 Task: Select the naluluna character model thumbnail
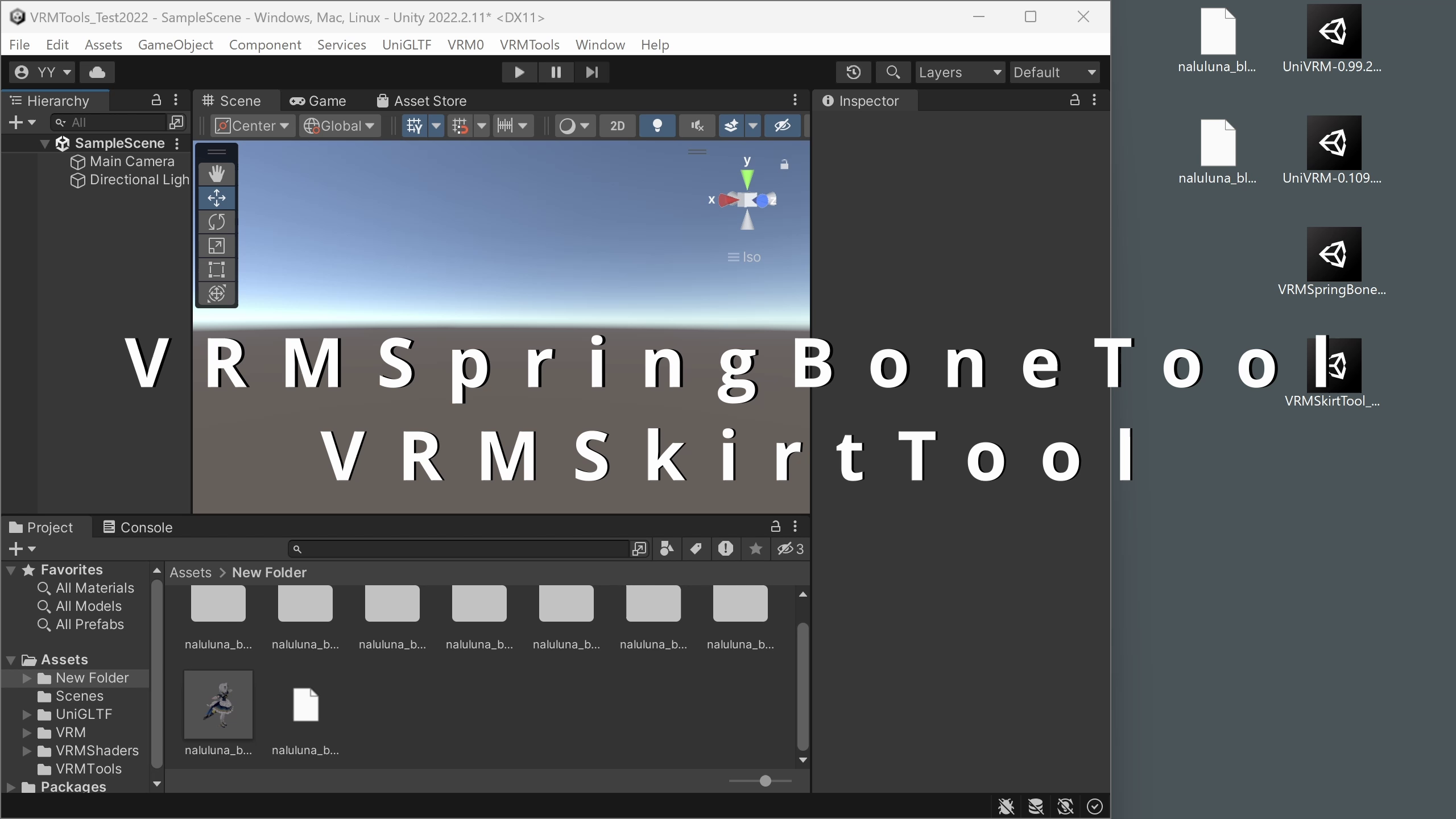[x=218, y=705]
